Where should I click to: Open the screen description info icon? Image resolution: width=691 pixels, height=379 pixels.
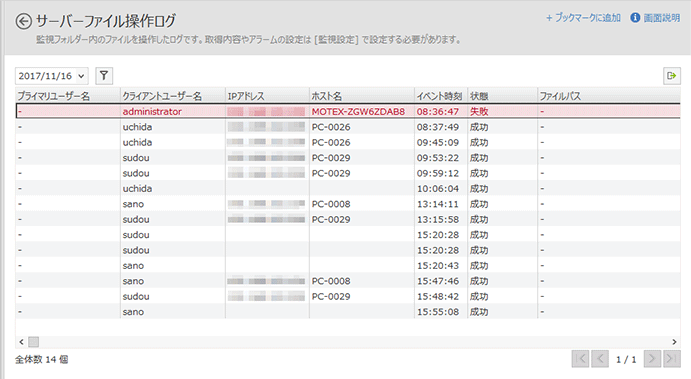(635, 18)
